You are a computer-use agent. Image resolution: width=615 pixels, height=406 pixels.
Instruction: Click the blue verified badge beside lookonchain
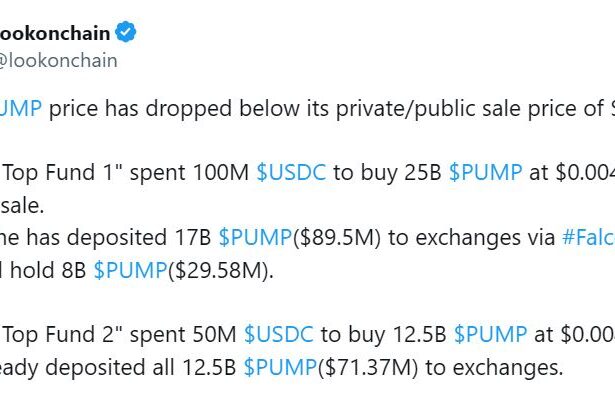pyautogui.click(x=127, y=33)
